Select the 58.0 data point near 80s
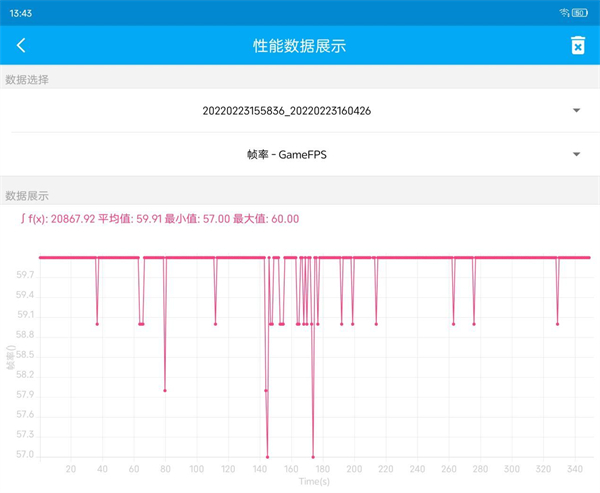 [165, 390]
